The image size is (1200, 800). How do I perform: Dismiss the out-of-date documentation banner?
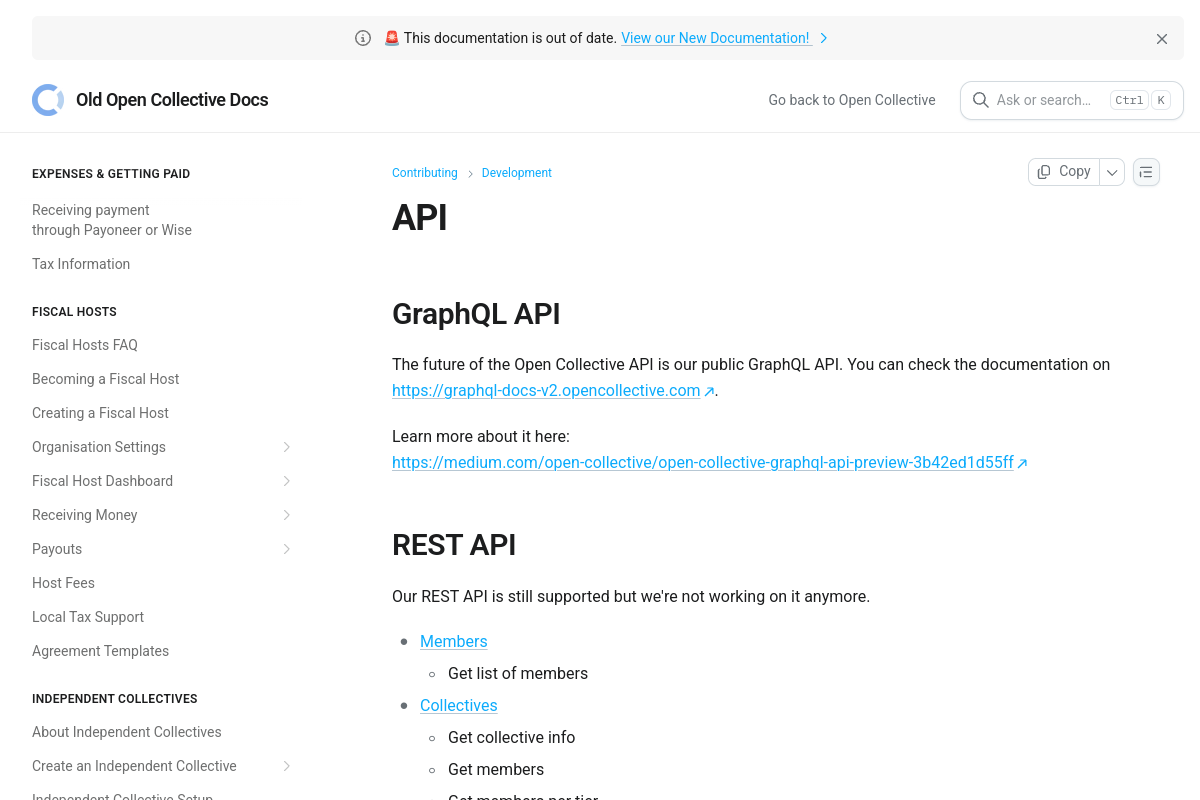1162,39
